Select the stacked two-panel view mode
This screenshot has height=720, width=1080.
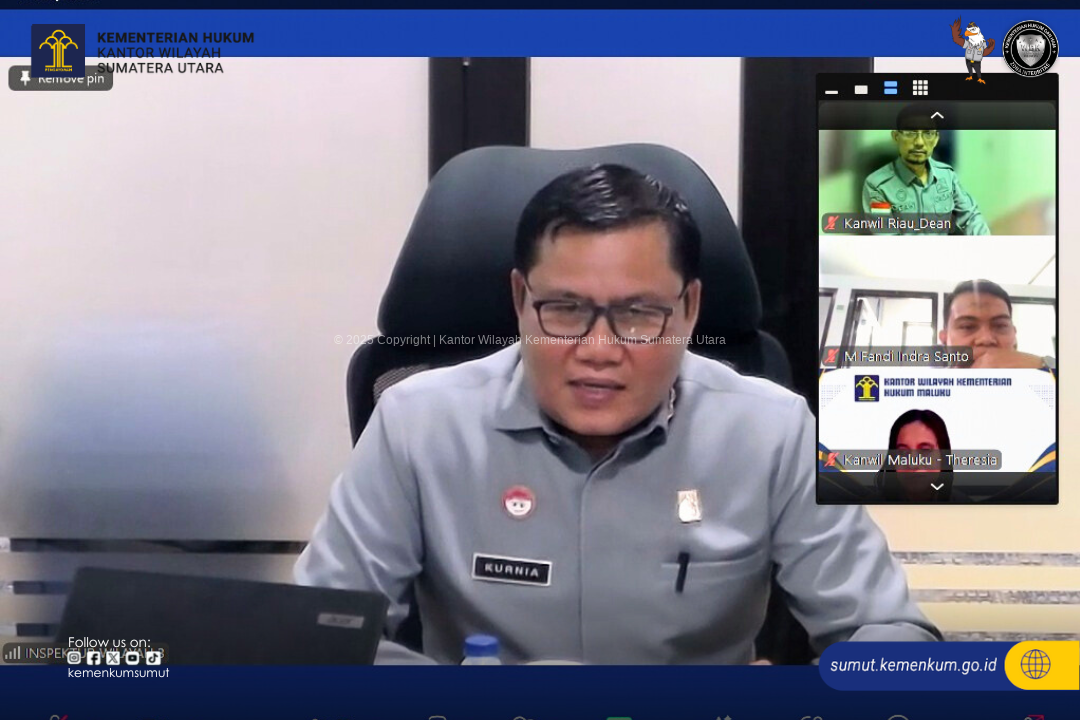tap(890, 88)
